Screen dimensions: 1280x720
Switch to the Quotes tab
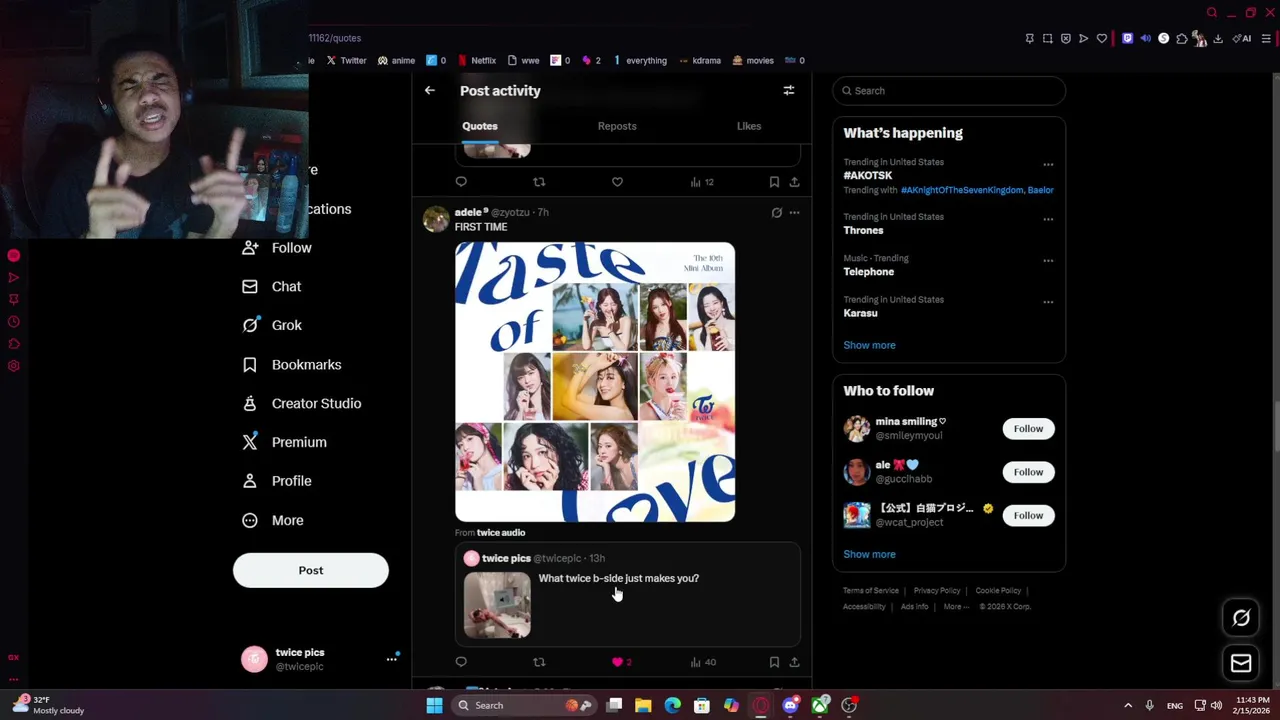[x=480, y=126]
